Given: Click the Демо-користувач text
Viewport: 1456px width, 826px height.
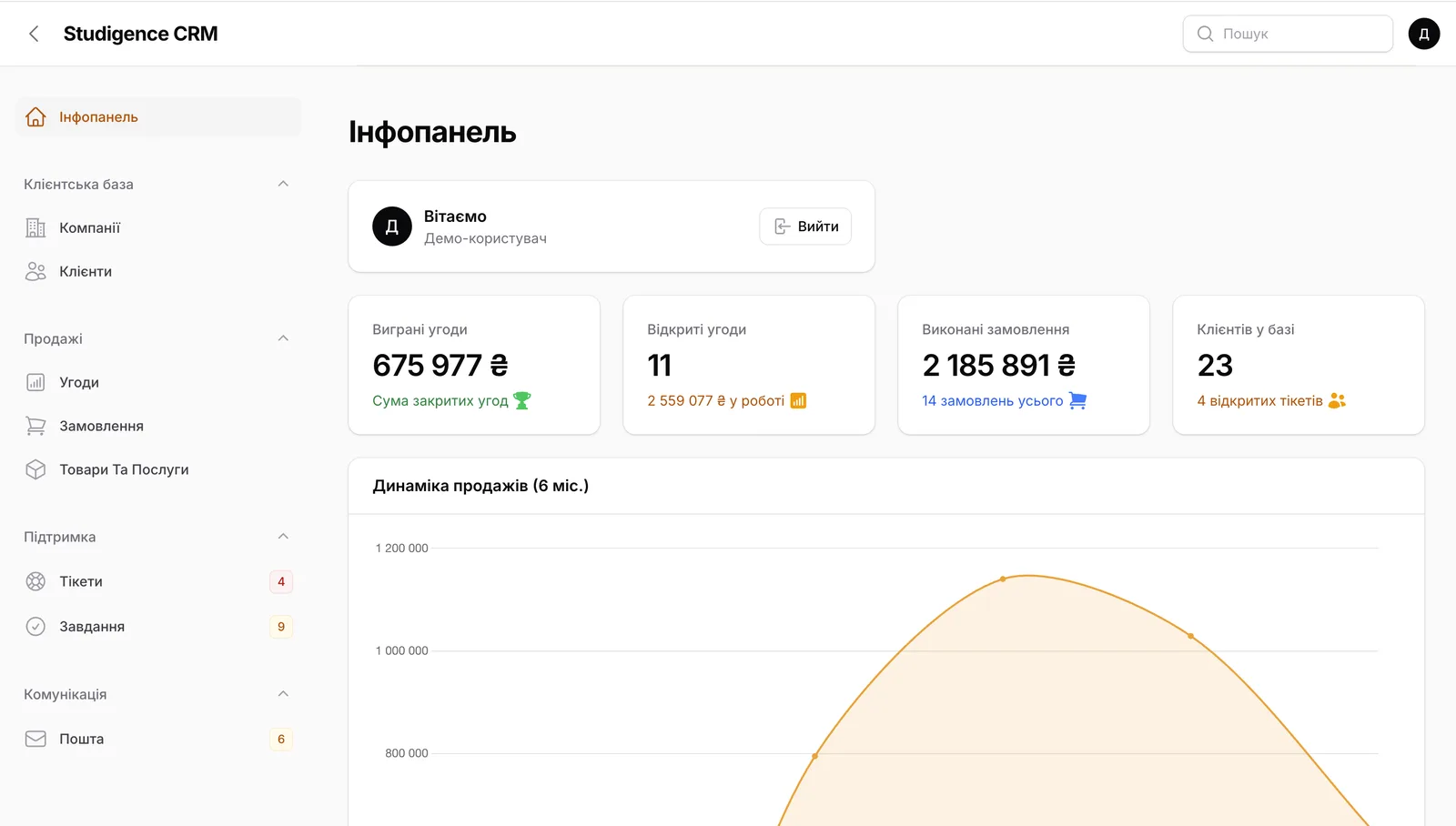Looking at the screenshot, I should point(485,238).
